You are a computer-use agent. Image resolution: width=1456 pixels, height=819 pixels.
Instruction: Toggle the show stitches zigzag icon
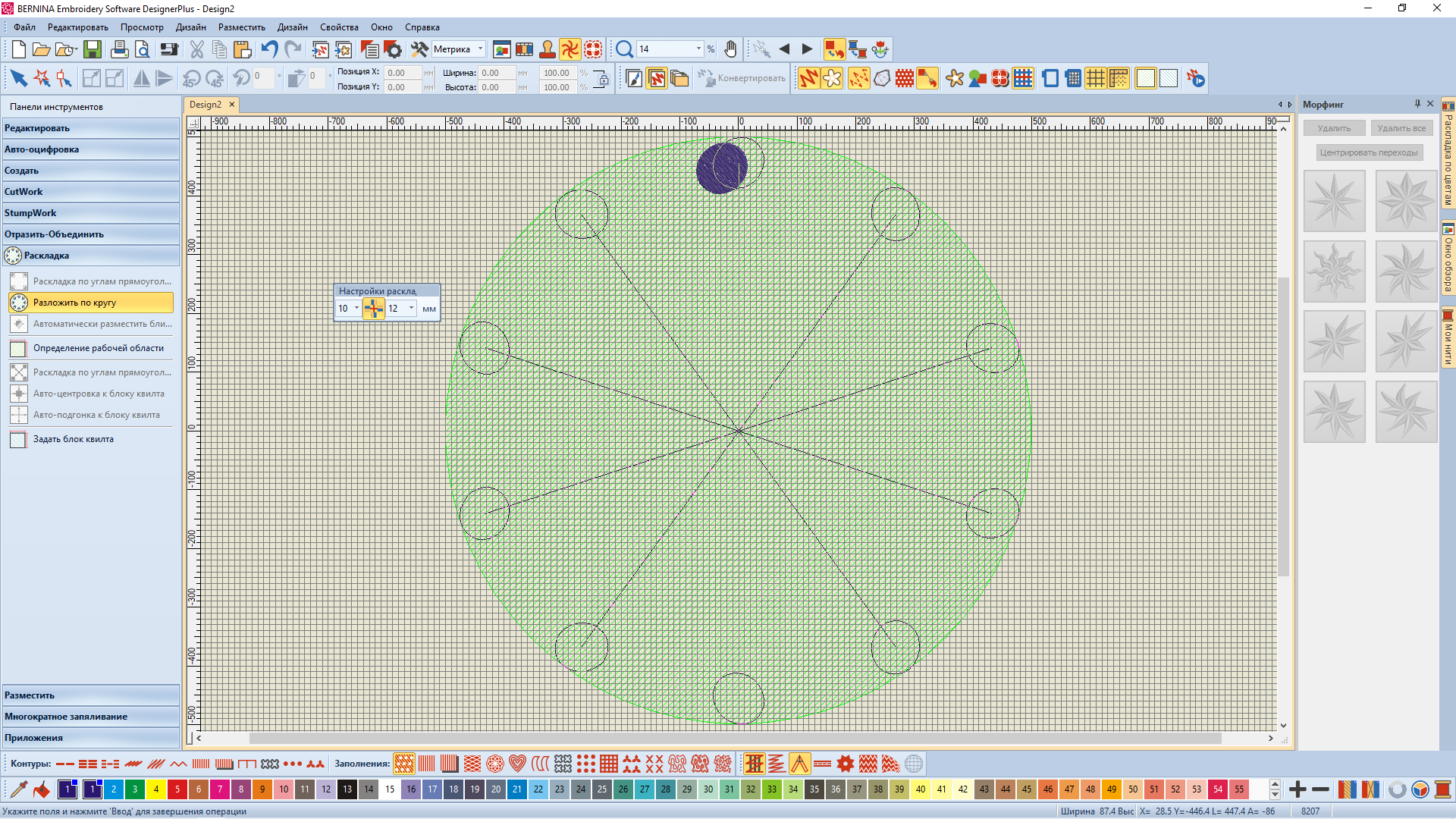point(808,79)
